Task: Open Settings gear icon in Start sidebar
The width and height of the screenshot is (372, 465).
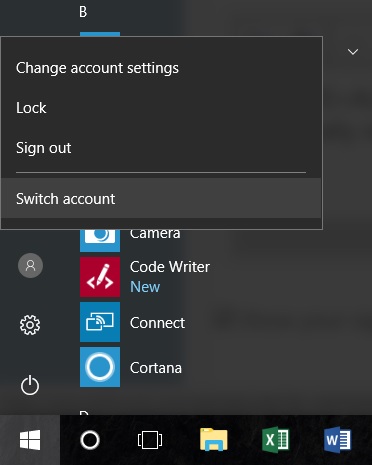Action: click(x=30, y=325)
